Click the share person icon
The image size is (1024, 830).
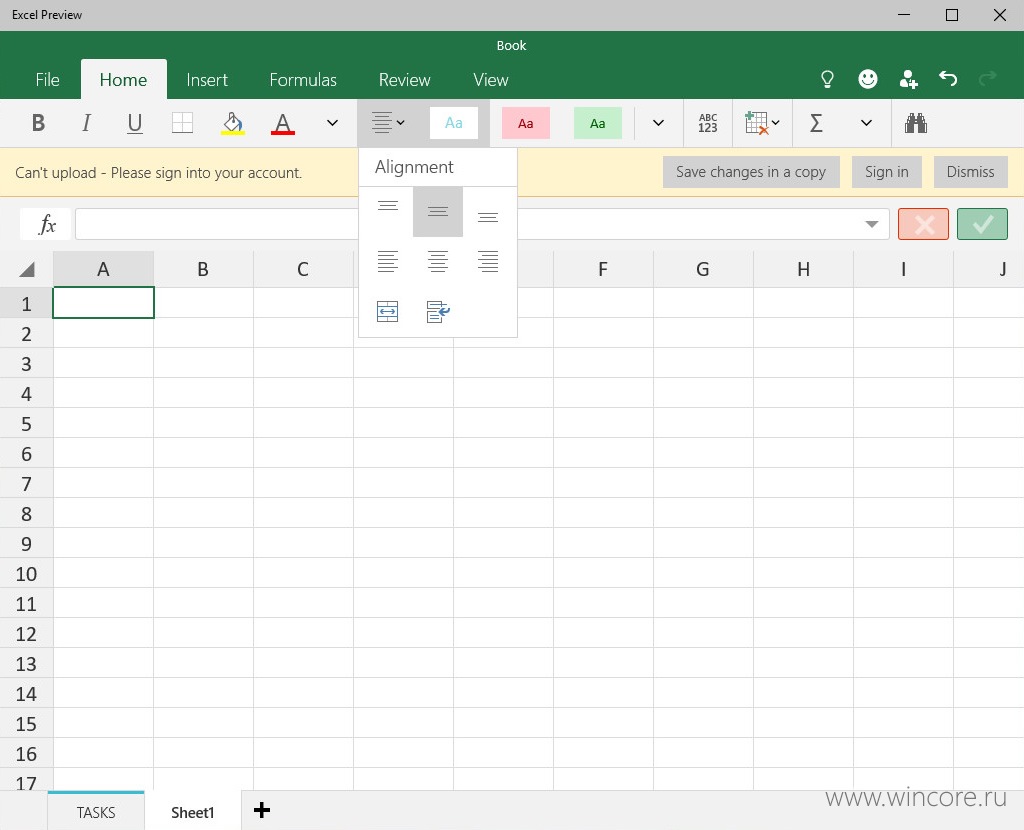tap(908, 80)
